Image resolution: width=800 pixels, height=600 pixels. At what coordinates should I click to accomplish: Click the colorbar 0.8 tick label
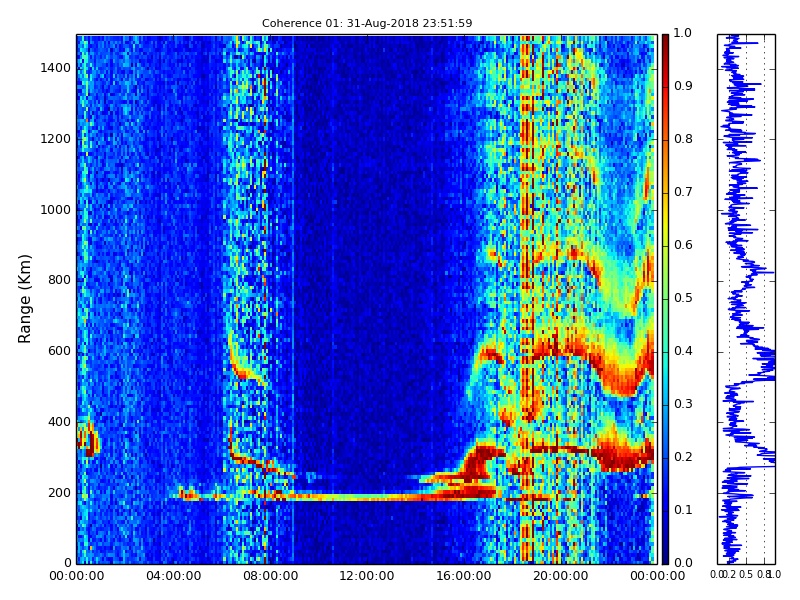click(x=683, y=139)
